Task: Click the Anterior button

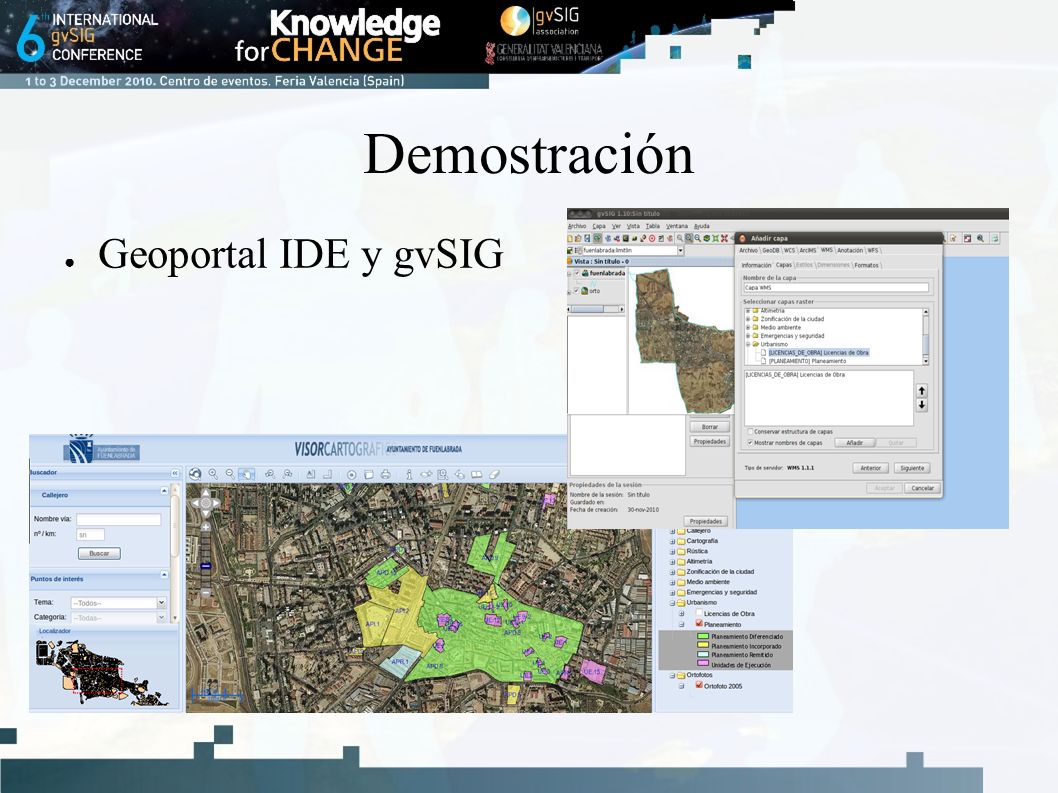Action: point(870,468)
